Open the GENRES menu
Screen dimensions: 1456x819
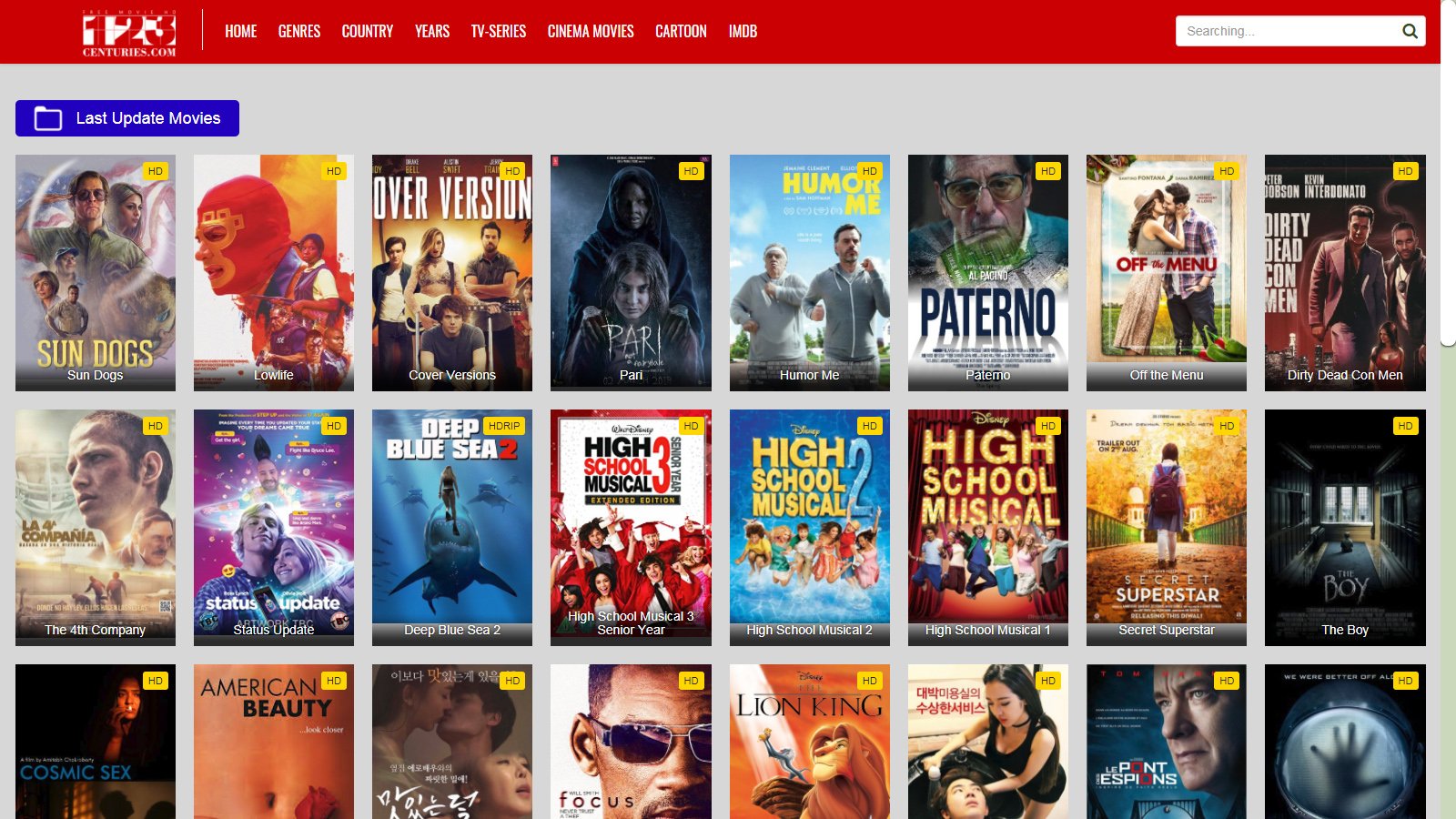point(299,31)
